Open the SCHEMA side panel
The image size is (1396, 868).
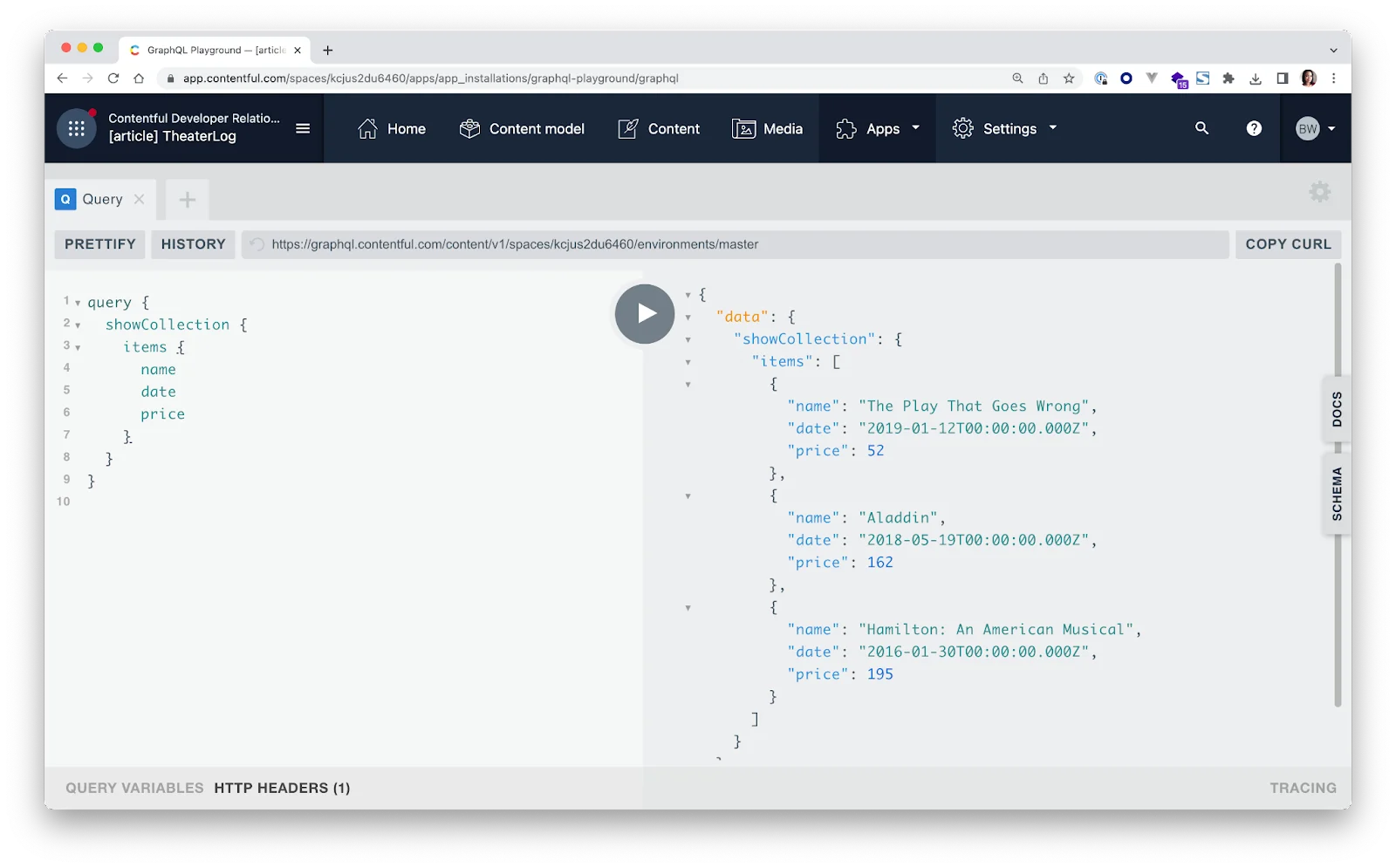1337,494
